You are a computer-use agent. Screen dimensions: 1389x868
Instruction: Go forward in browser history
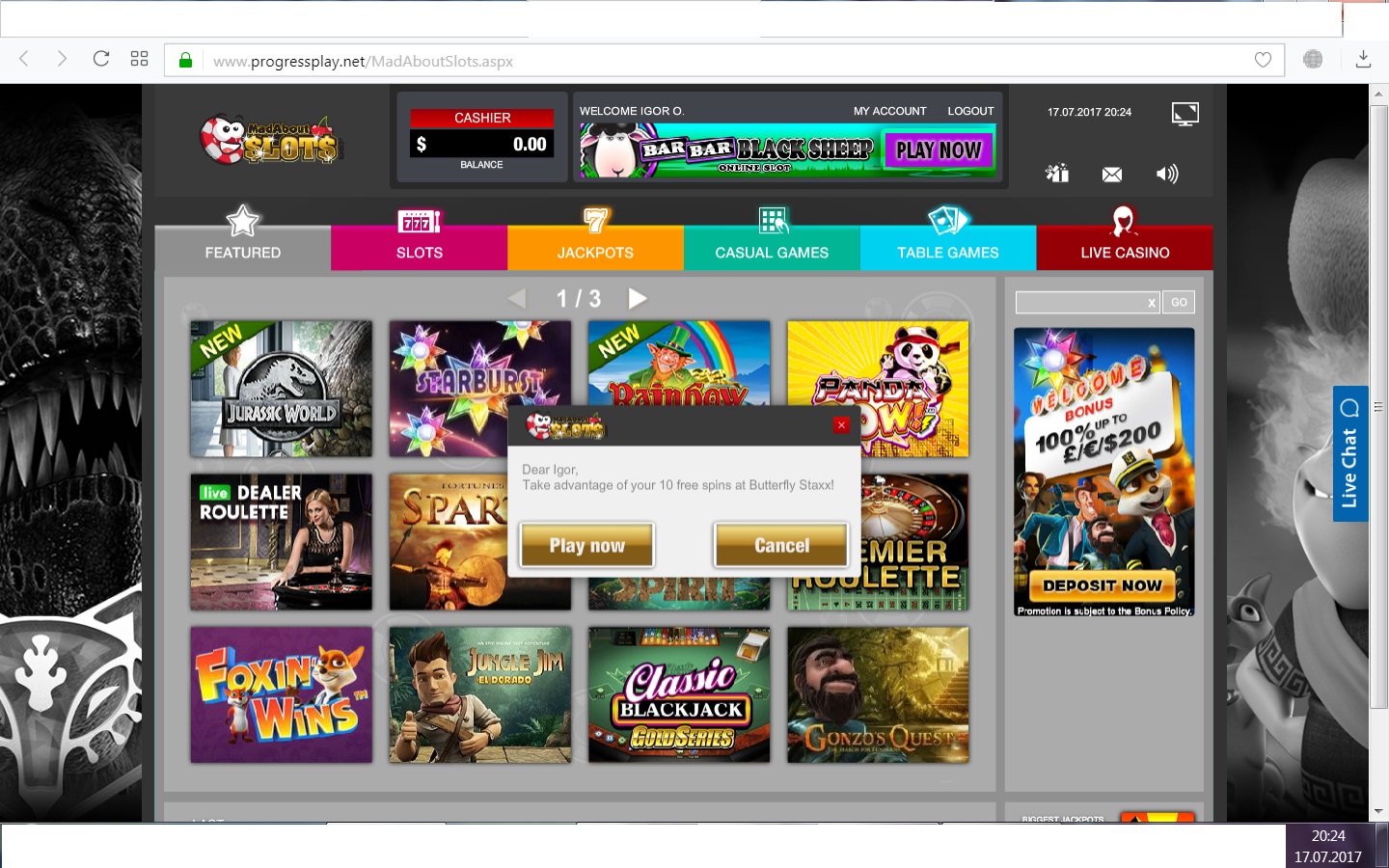click(62, 59)
